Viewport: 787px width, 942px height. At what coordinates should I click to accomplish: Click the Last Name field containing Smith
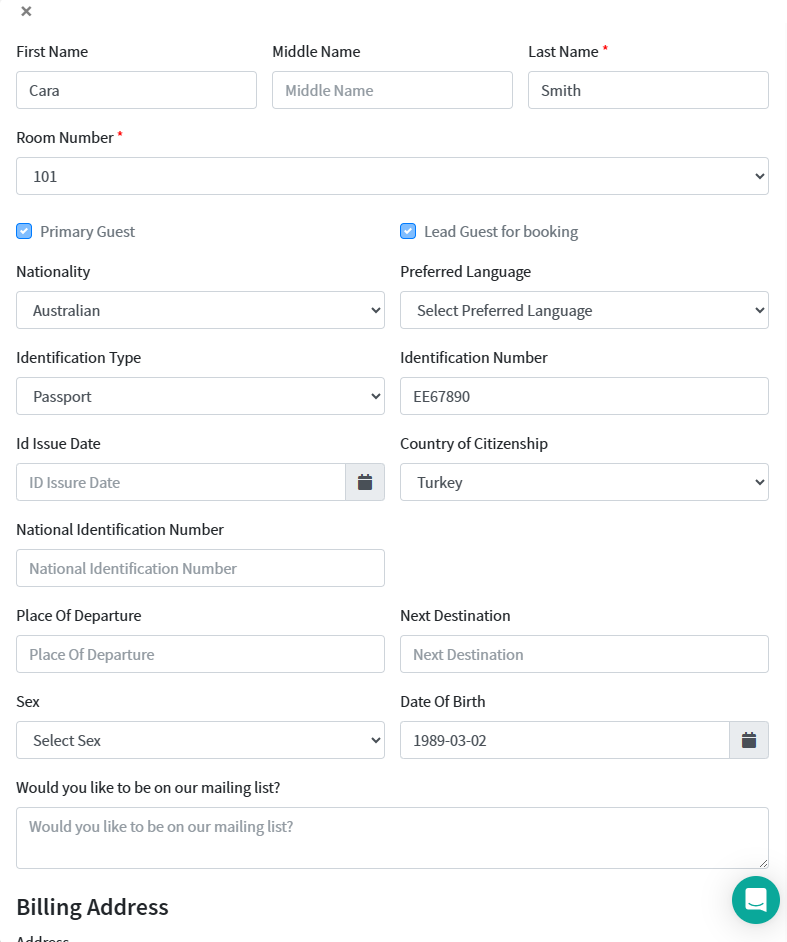(648, 90)
